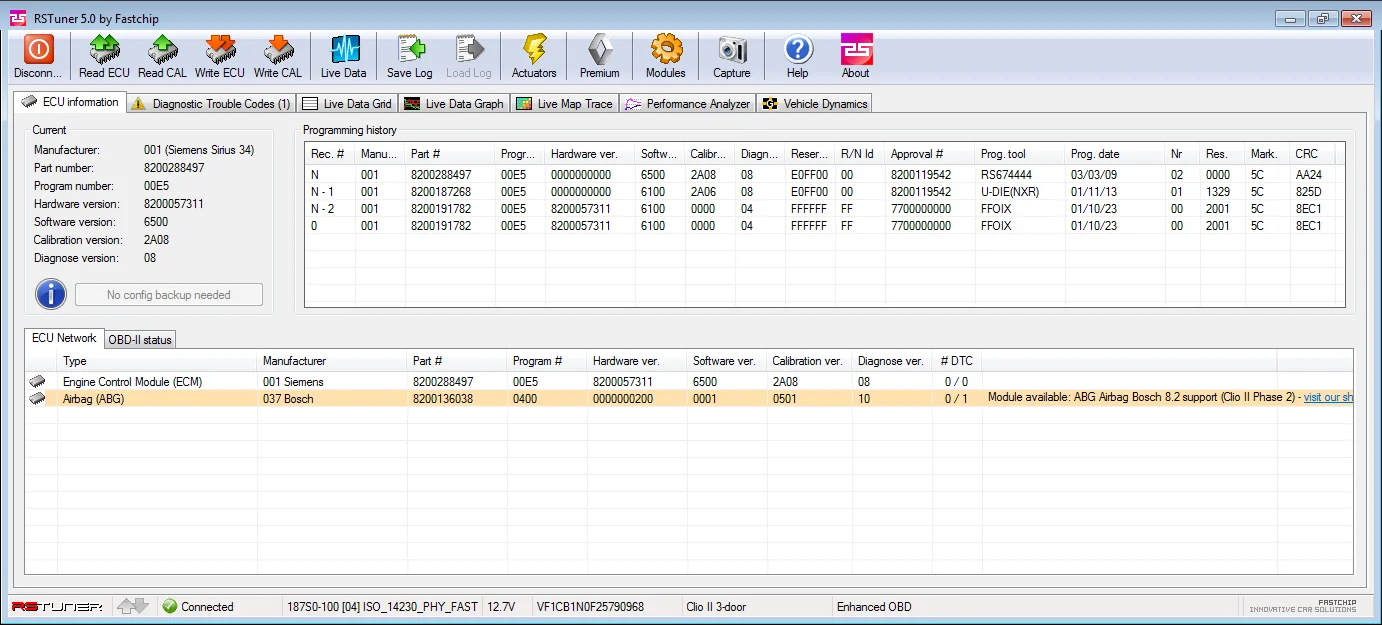Click the Manufacturer header in ECU Network
The width and height of the screenshot is (1382, 625).
pyautogui.click(x=332, y=361)
